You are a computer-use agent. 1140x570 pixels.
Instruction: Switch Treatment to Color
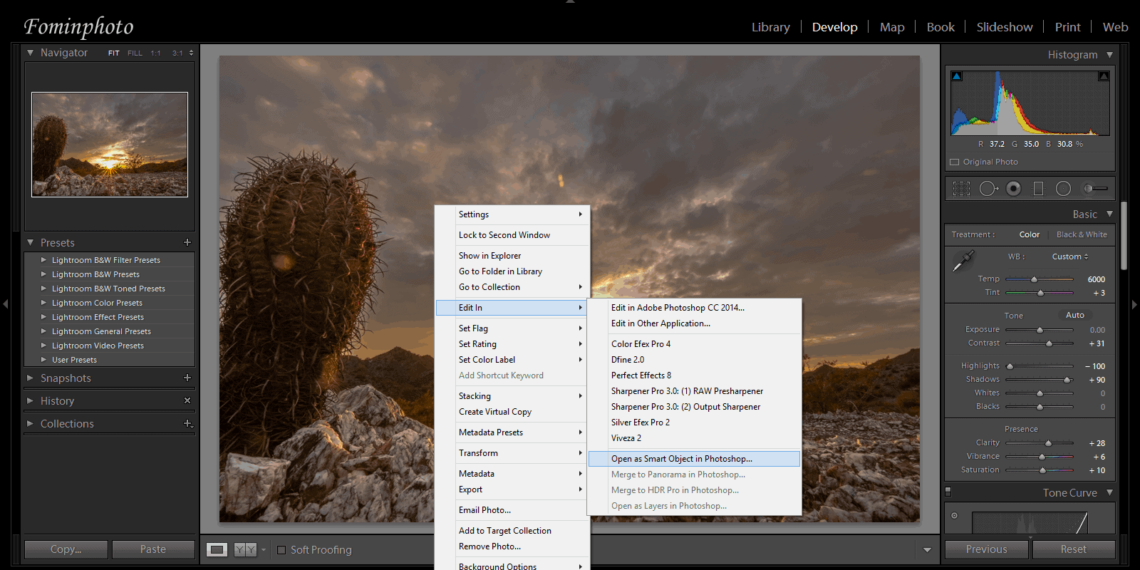1029,234
